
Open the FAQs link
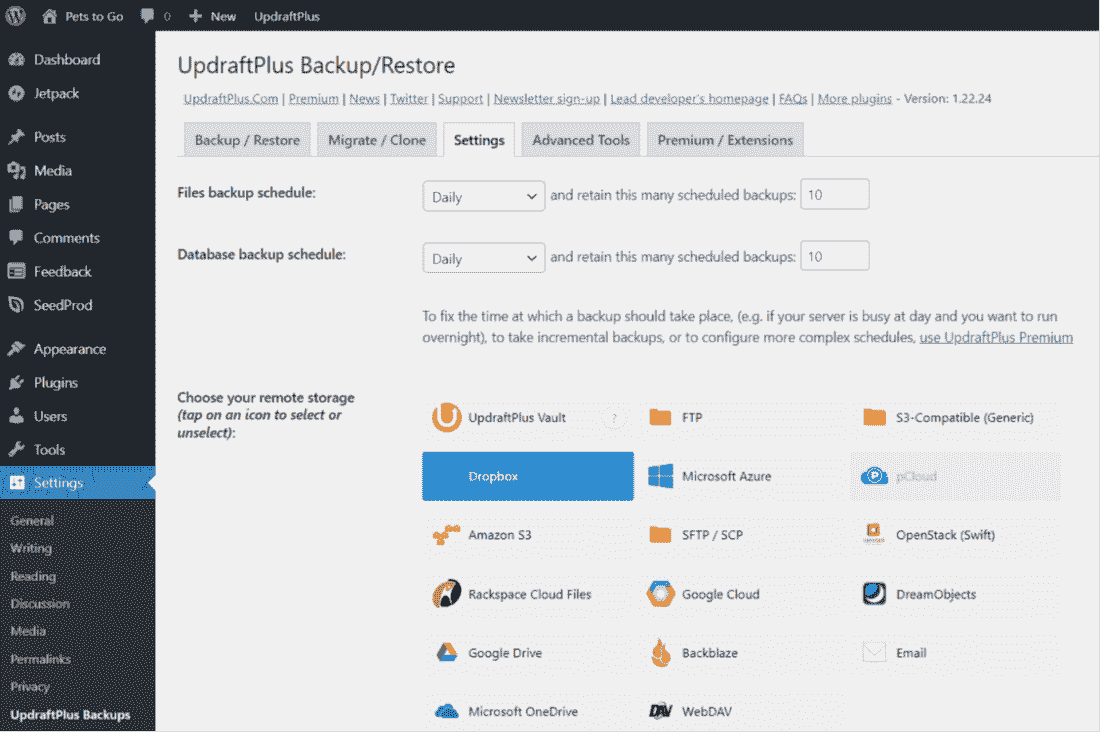coord(793,99)
